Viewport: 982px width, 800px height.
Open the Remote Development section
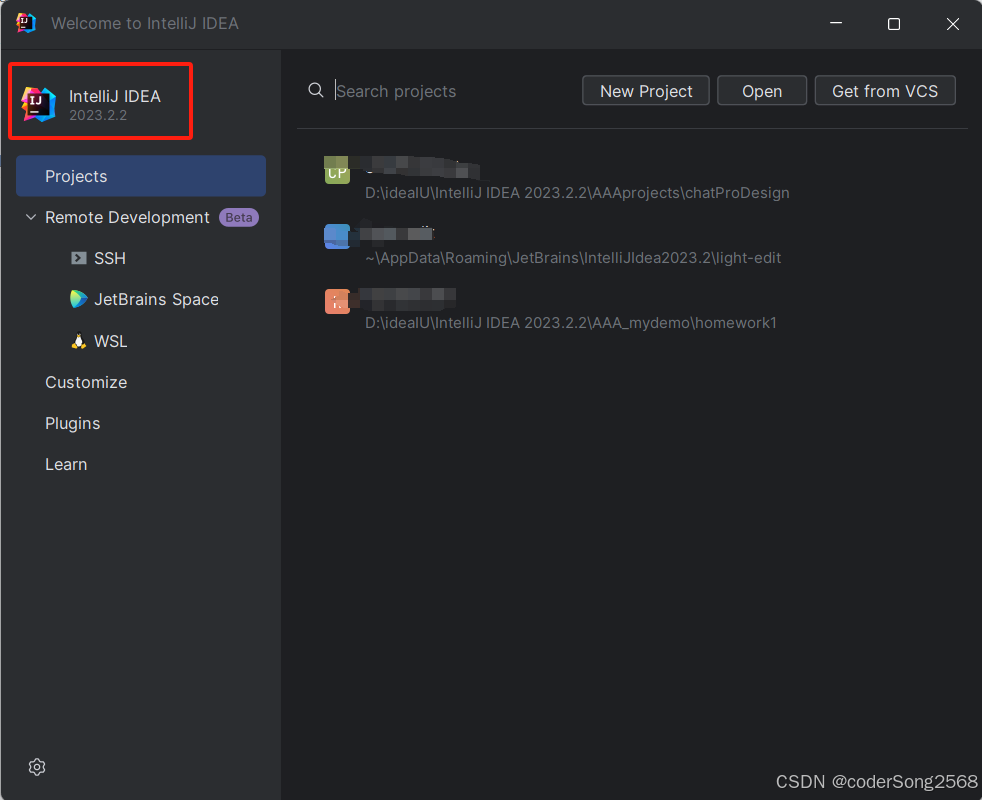(127, 217)
